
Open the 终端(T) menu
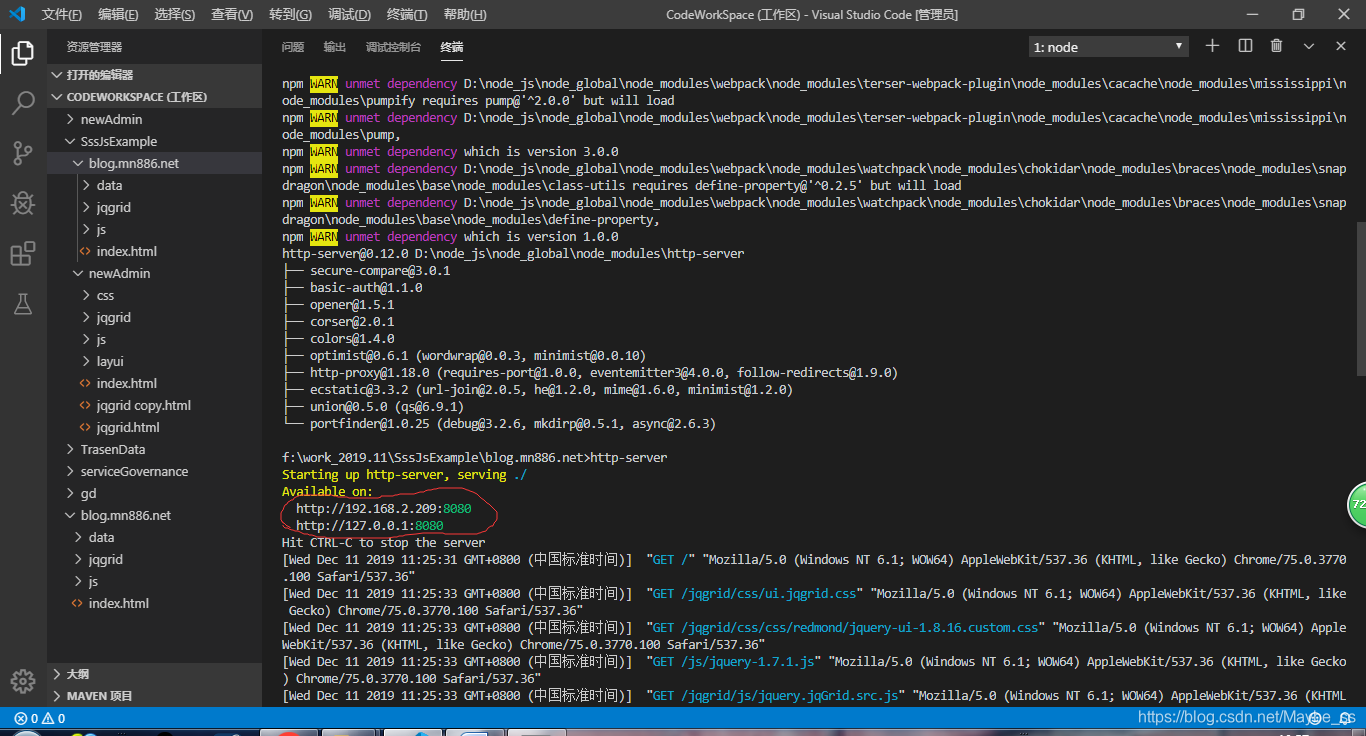407,15
